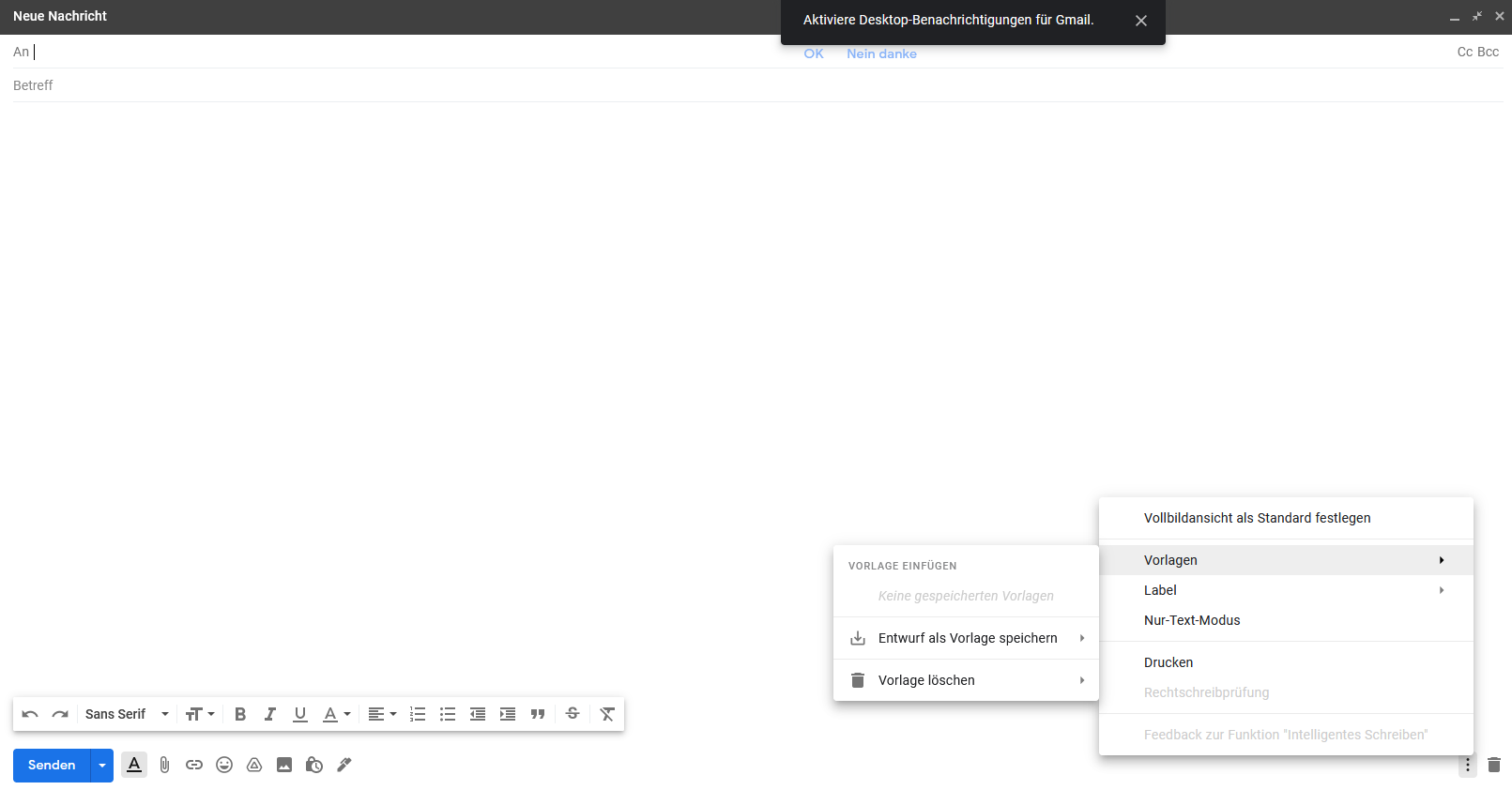This screenshot has height=790, width=1512.
Task: Insert a numbered list
Action: click(x=418, y=714)
